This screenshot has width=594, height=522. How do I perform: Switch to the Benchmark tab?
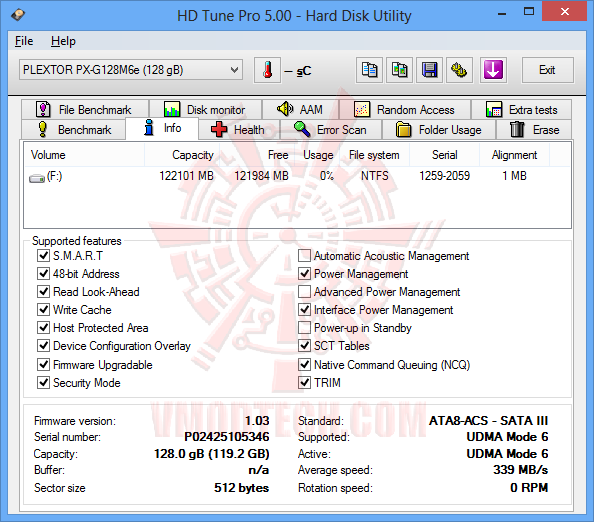coord(73,130)
